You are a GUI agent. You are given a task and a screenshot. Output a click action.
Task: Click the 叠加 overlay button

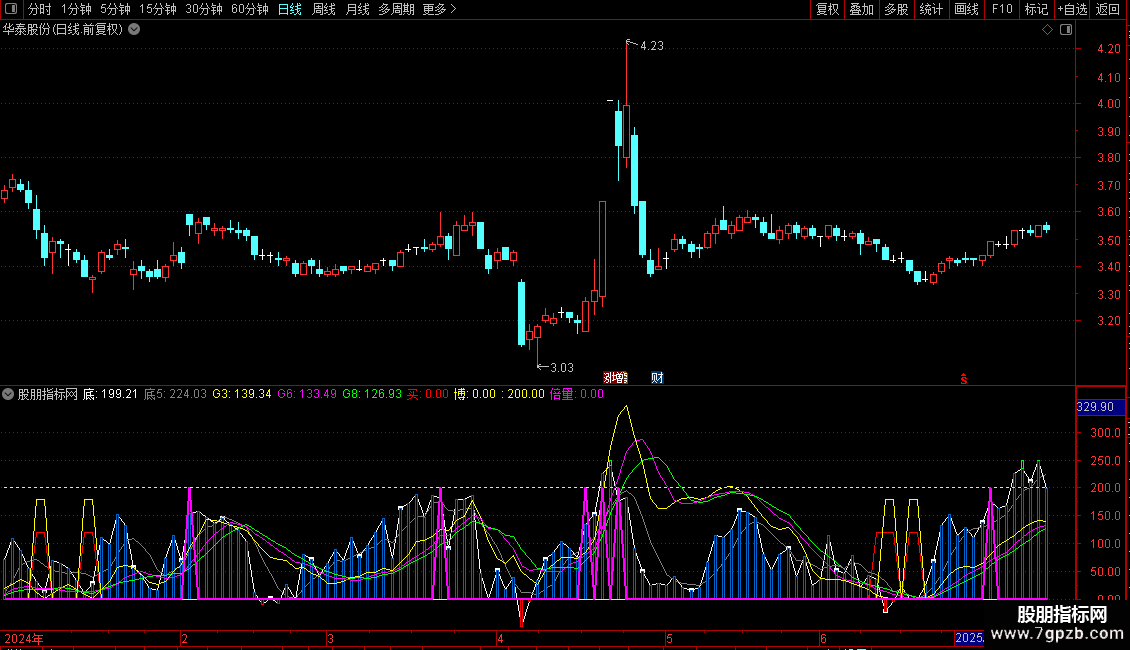pos(861,9)
